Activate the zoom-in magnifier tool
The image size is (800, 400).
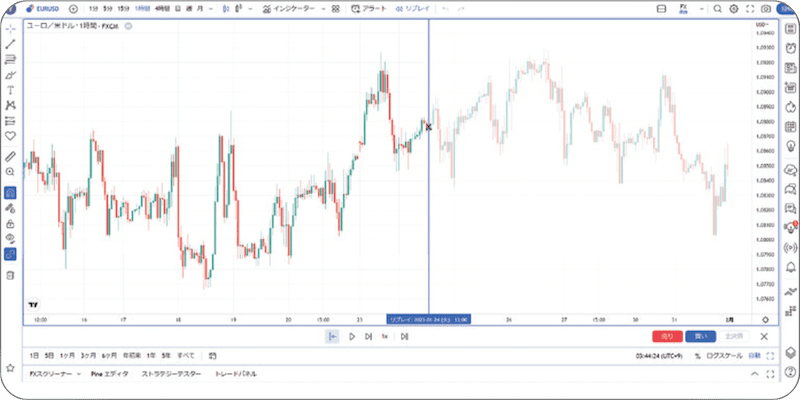[x=10, y=172]
